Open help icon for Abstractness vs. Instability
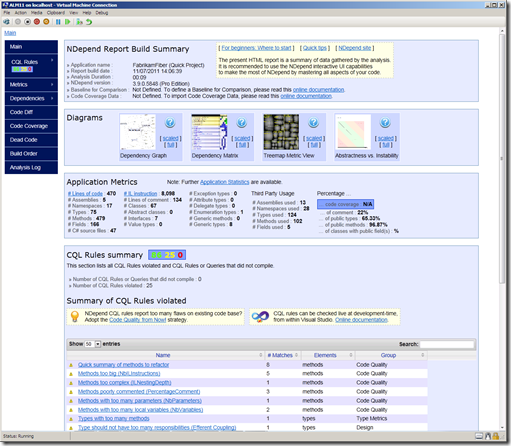Viewport: 511px width, 446px height. point(385,123)
